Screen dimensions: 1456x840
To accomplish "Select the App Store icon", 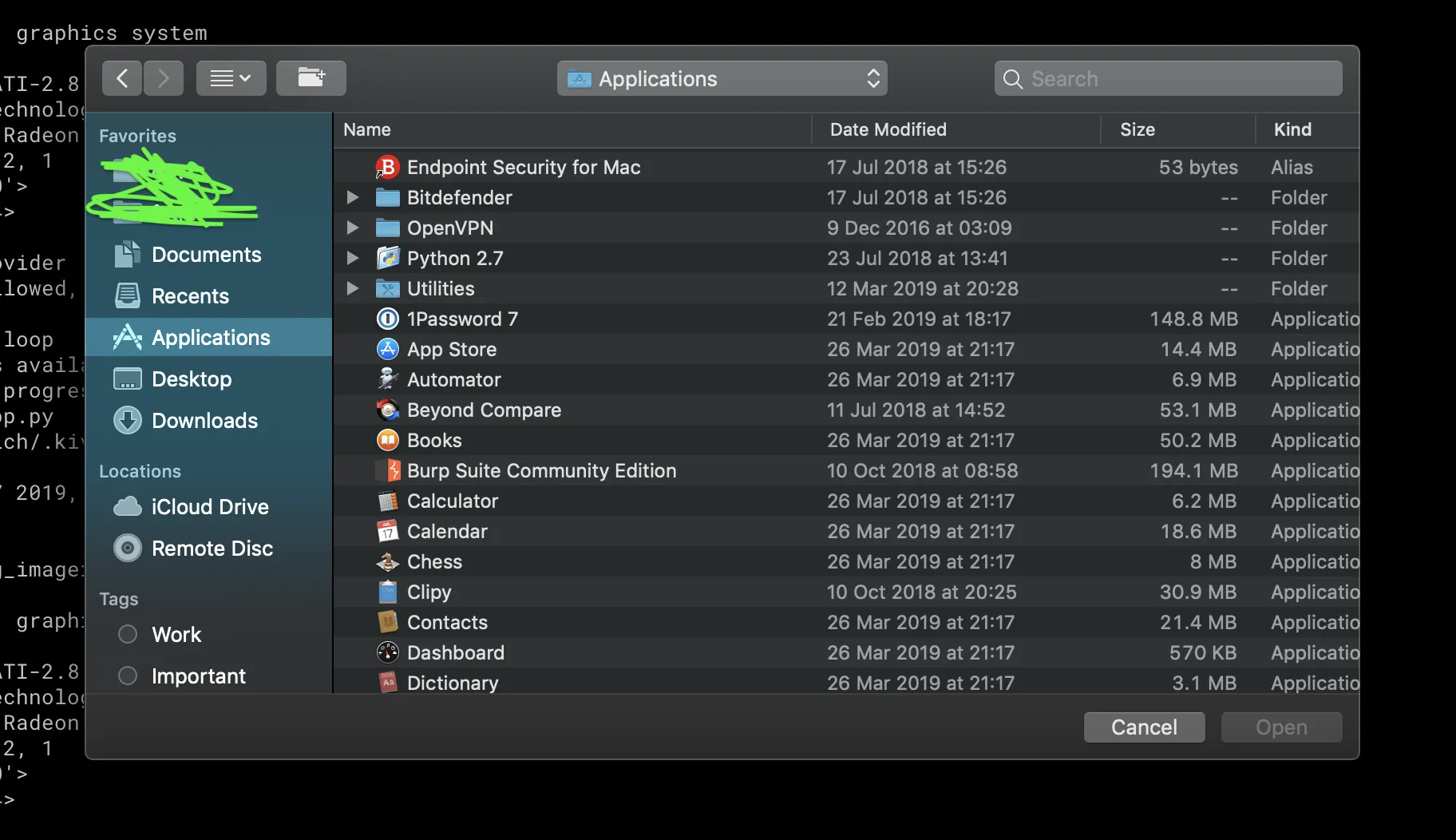I will point(387,350).
